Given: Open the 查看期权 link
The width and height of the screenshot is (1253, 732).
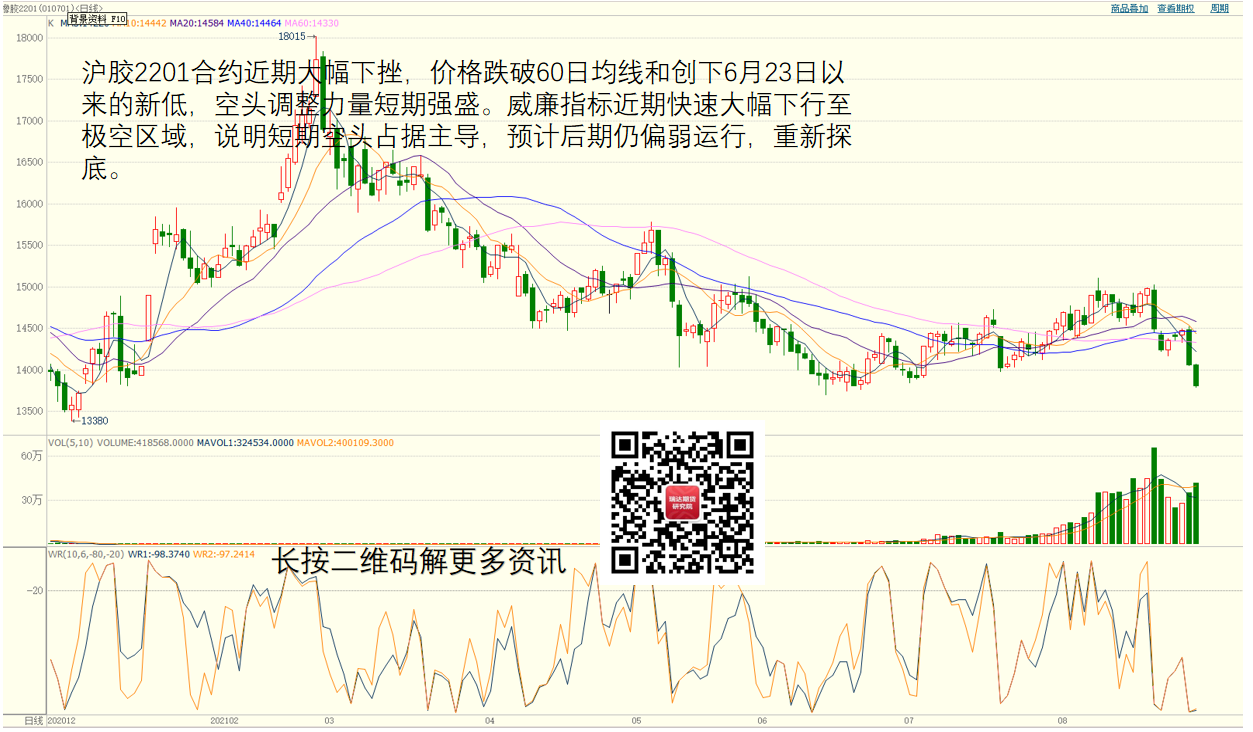Looking at the screenshot, I should coord(1175,8).
